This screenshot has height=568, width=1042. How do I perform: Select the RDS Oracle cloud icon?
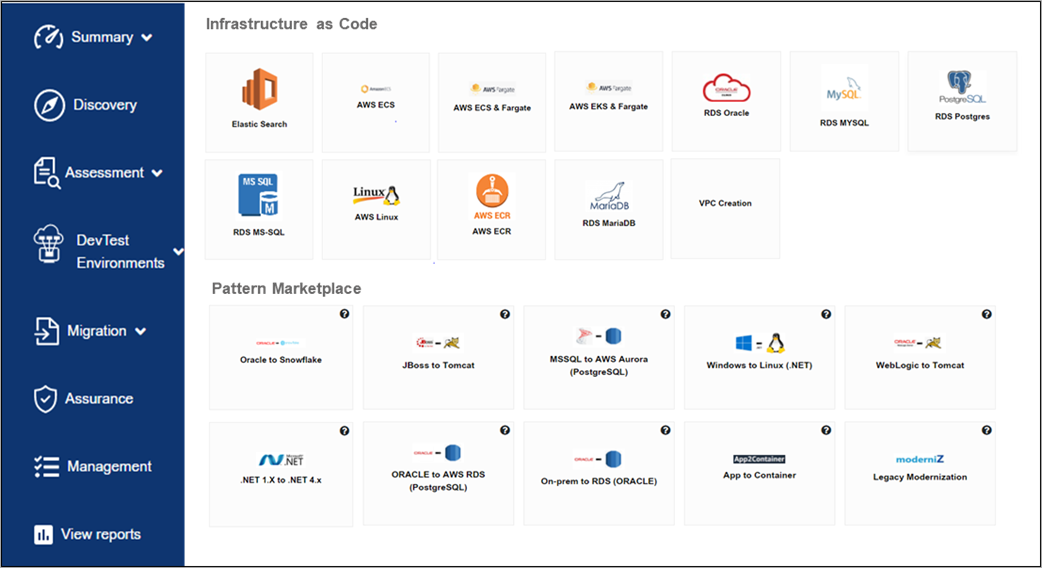tap(726, 88)
